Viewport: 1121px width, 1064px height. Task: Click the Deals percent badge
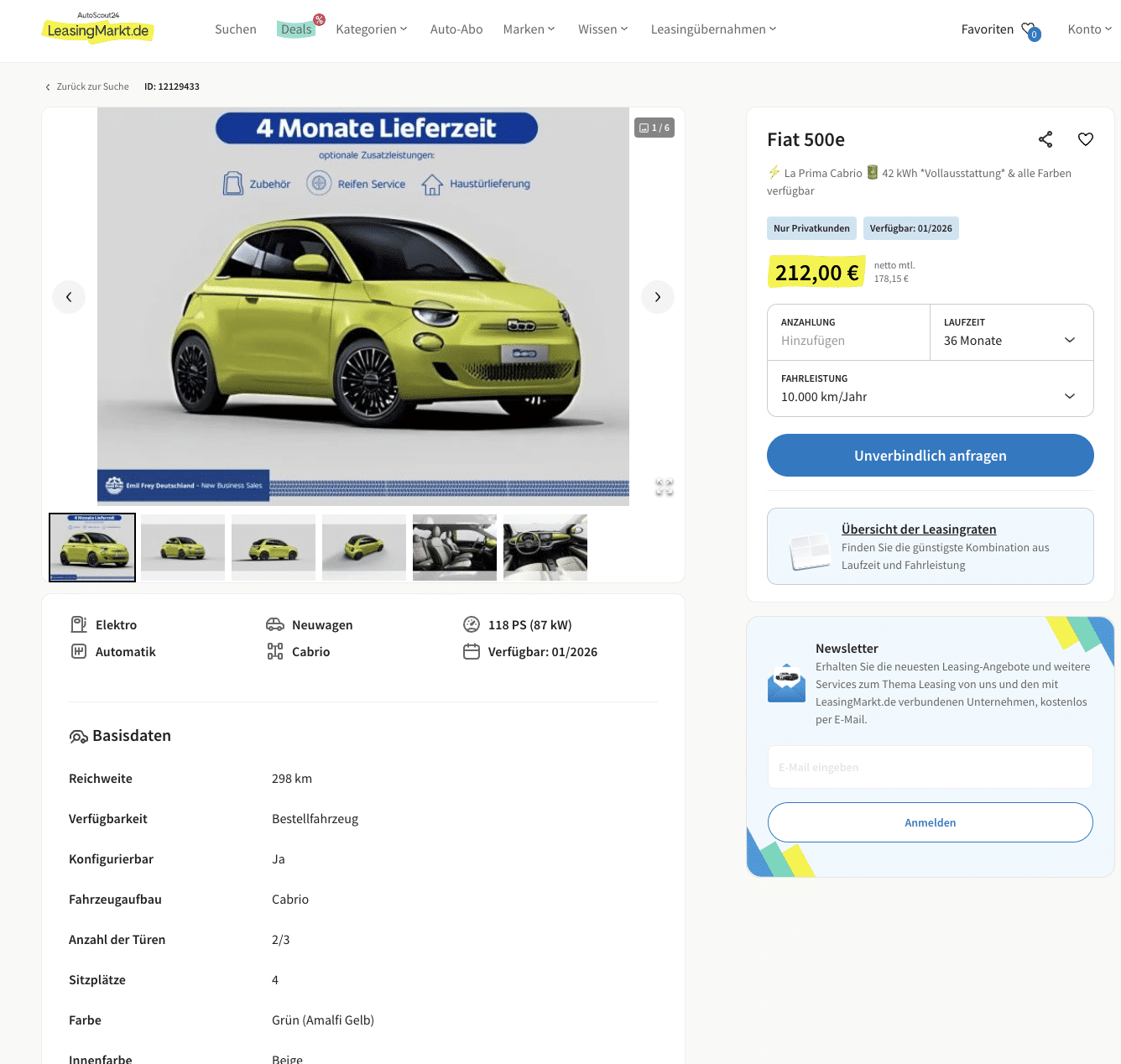(x=319, y=19)
